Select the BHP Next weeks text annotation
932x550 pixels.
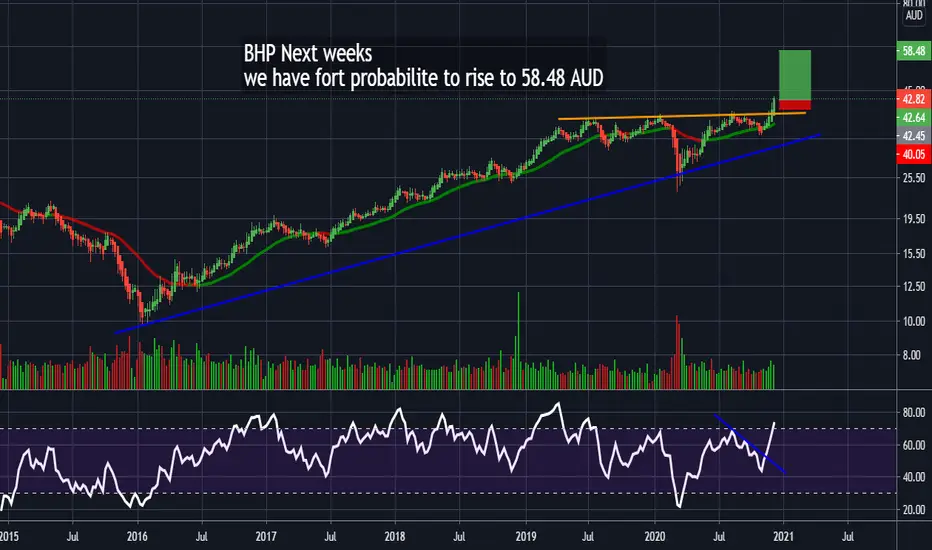pos(423,65)
